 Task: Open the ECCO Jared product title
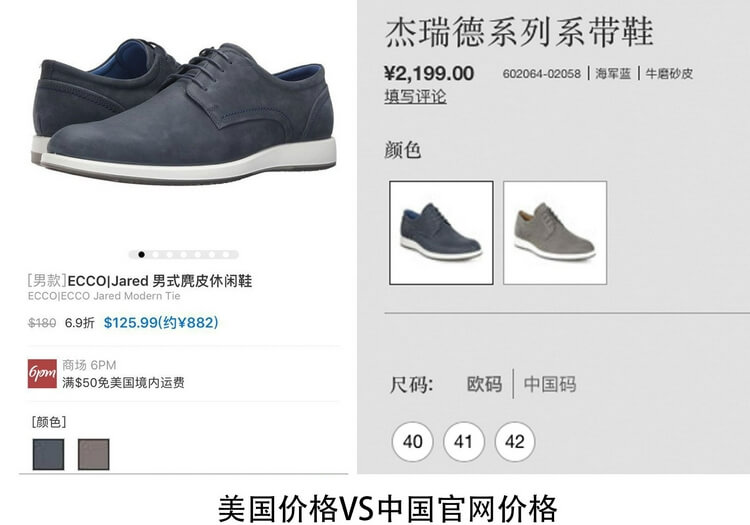140,281
